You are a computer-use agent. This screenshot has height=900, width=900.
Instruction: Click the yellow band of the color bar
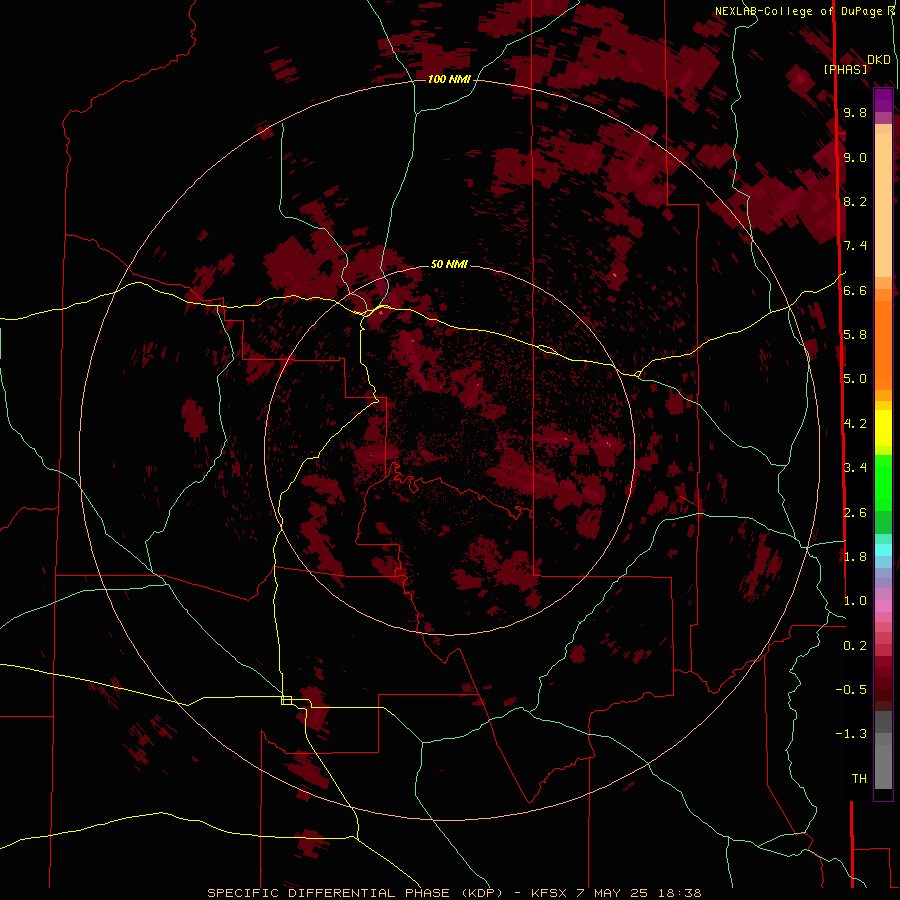click(x=883, y=428)
